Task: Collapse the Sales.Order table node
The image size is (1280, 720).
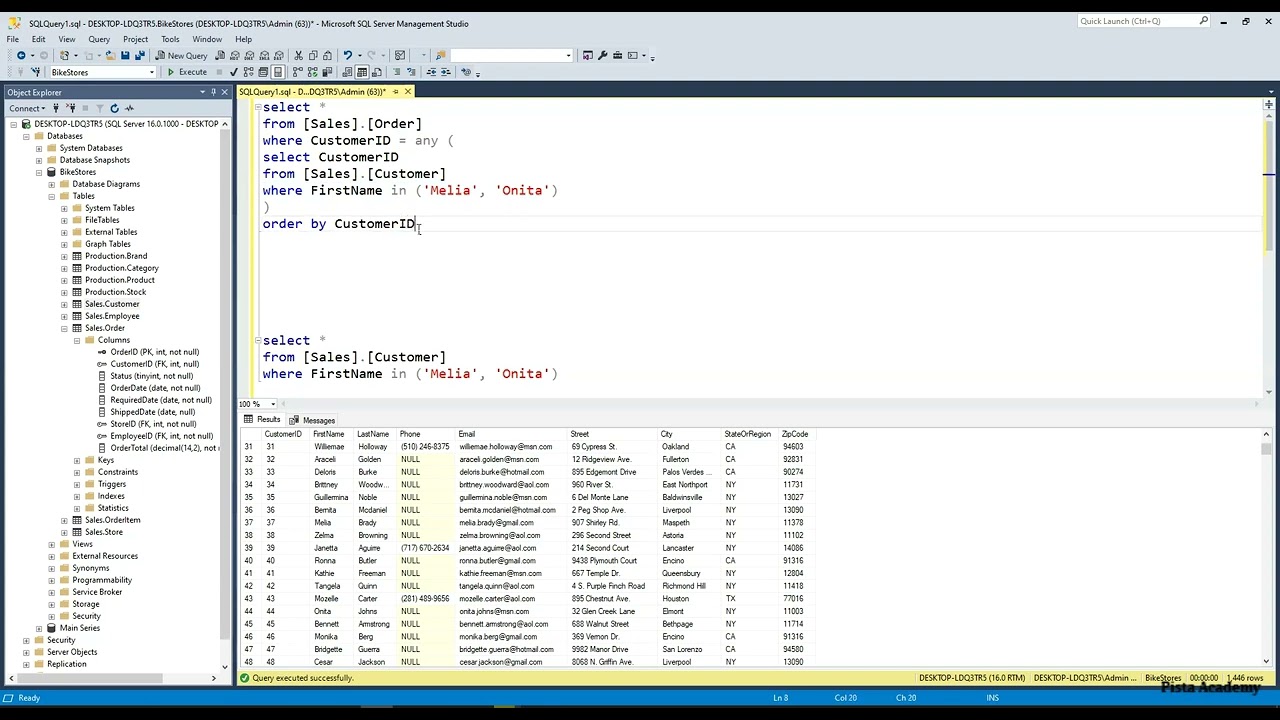Action: coord(65,328)
